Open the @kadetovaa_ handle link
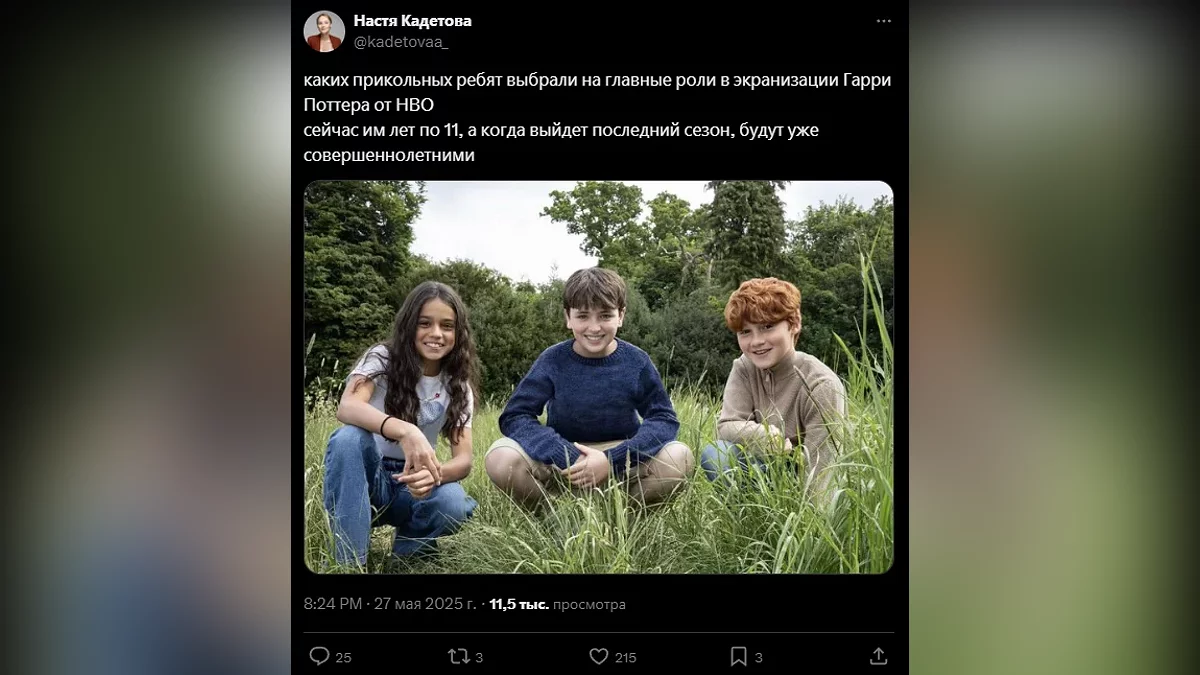Viewport: 1200px width, 675px height. pyautogui.click(x=401, y=41)
